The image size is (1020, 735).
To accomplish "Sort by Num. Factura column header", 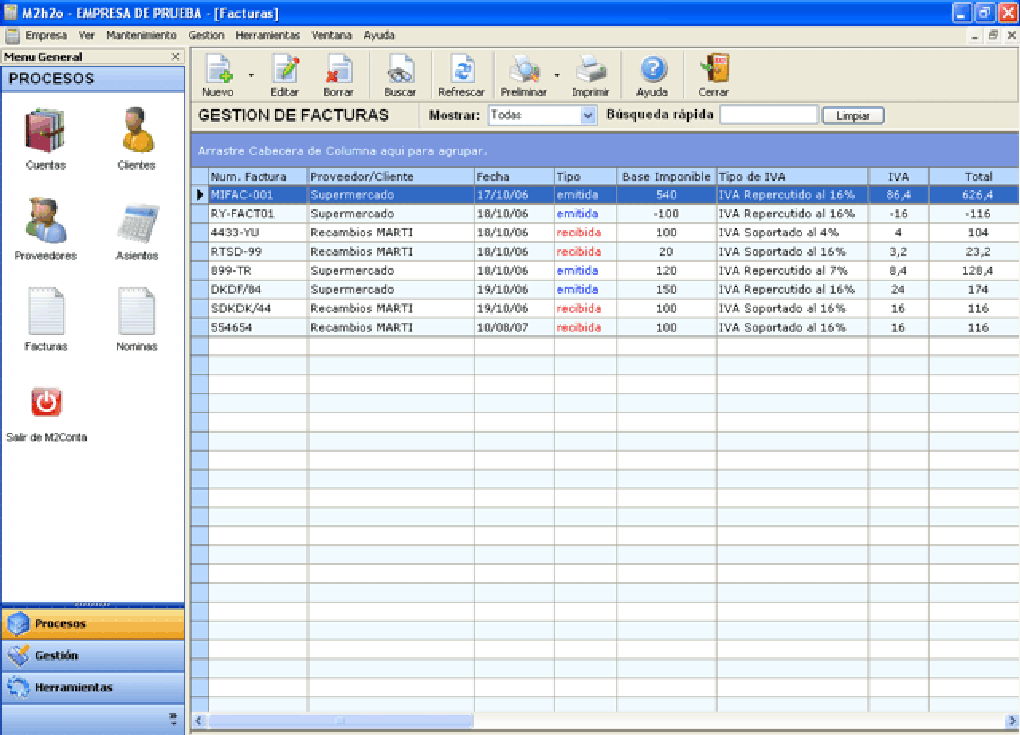I will click(x=258, y=176).
